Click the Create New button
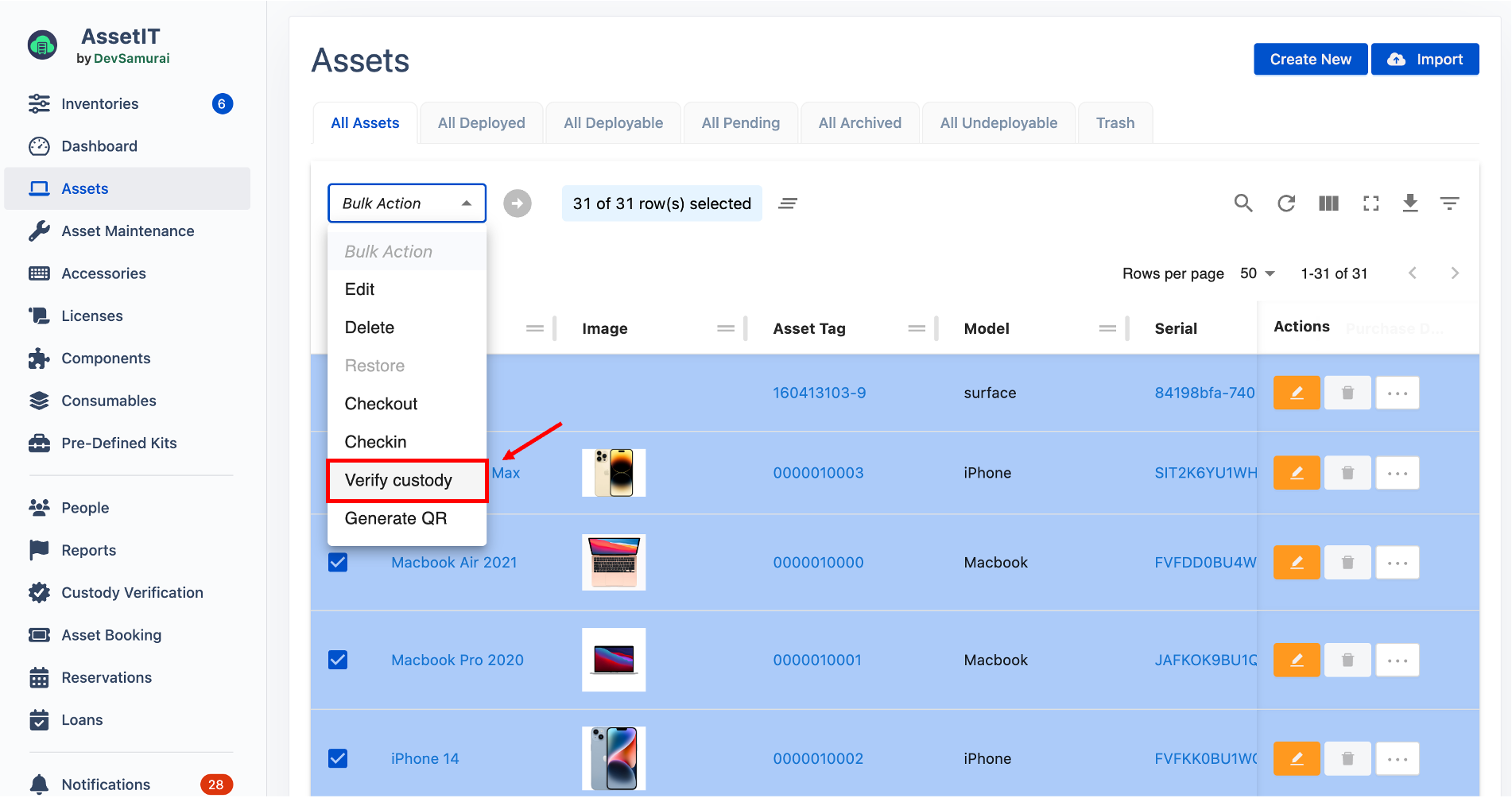The width and height of the screenshot is (1512, 798). pyautogui.click(x=1310, y=60)
